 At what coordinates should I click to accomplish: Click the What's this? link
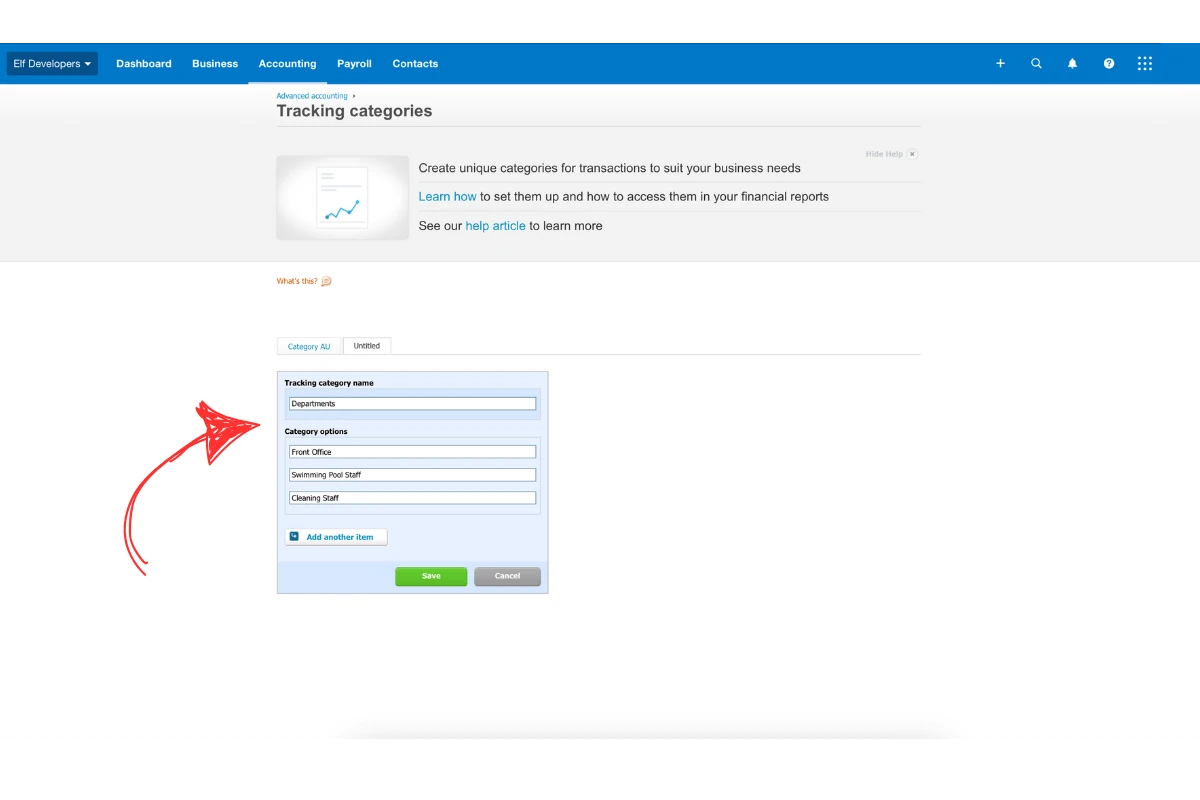297,281
